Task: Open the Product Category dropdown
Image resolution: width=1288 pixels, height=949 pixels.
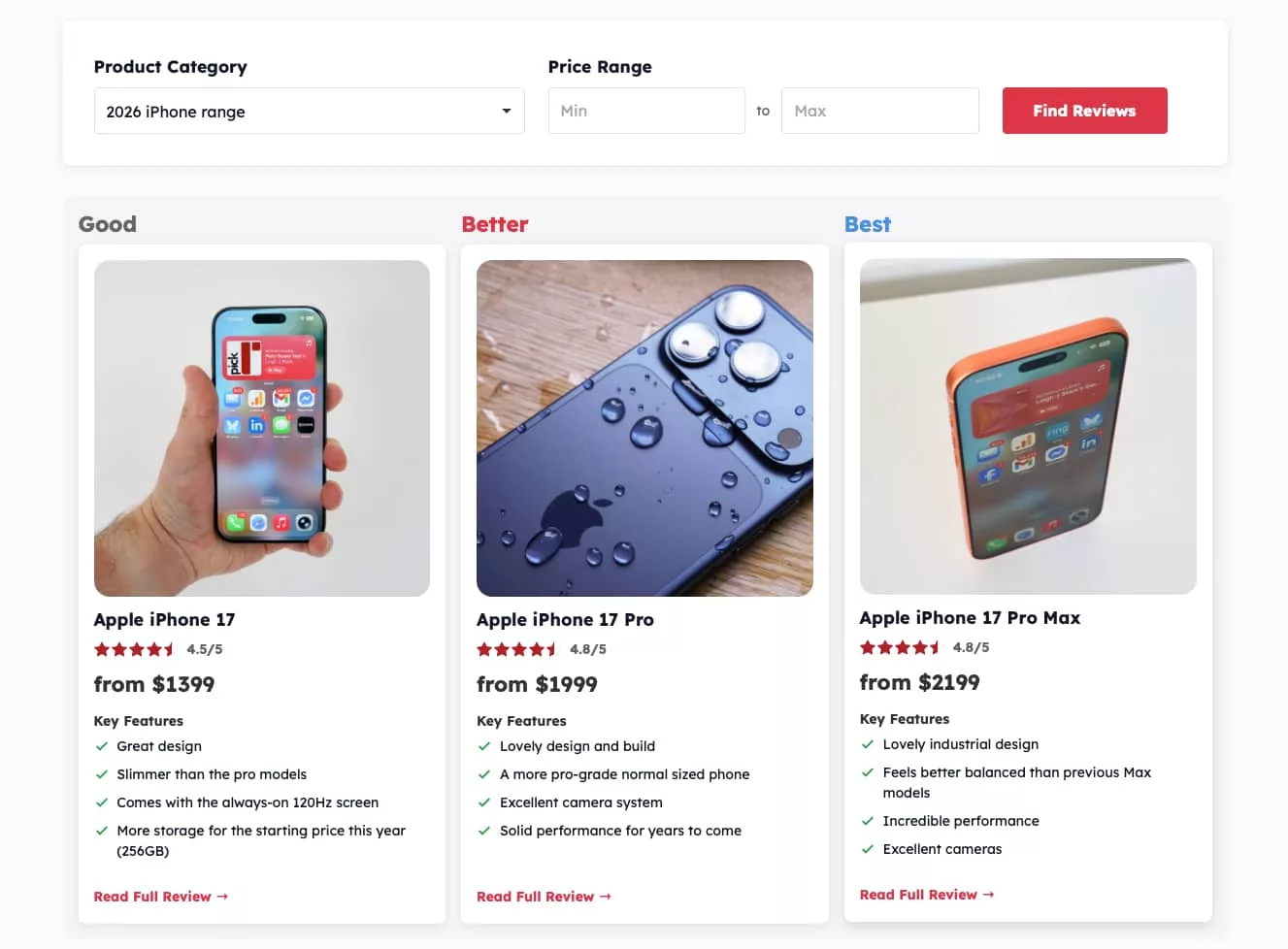Action: (x=309, y=112)
